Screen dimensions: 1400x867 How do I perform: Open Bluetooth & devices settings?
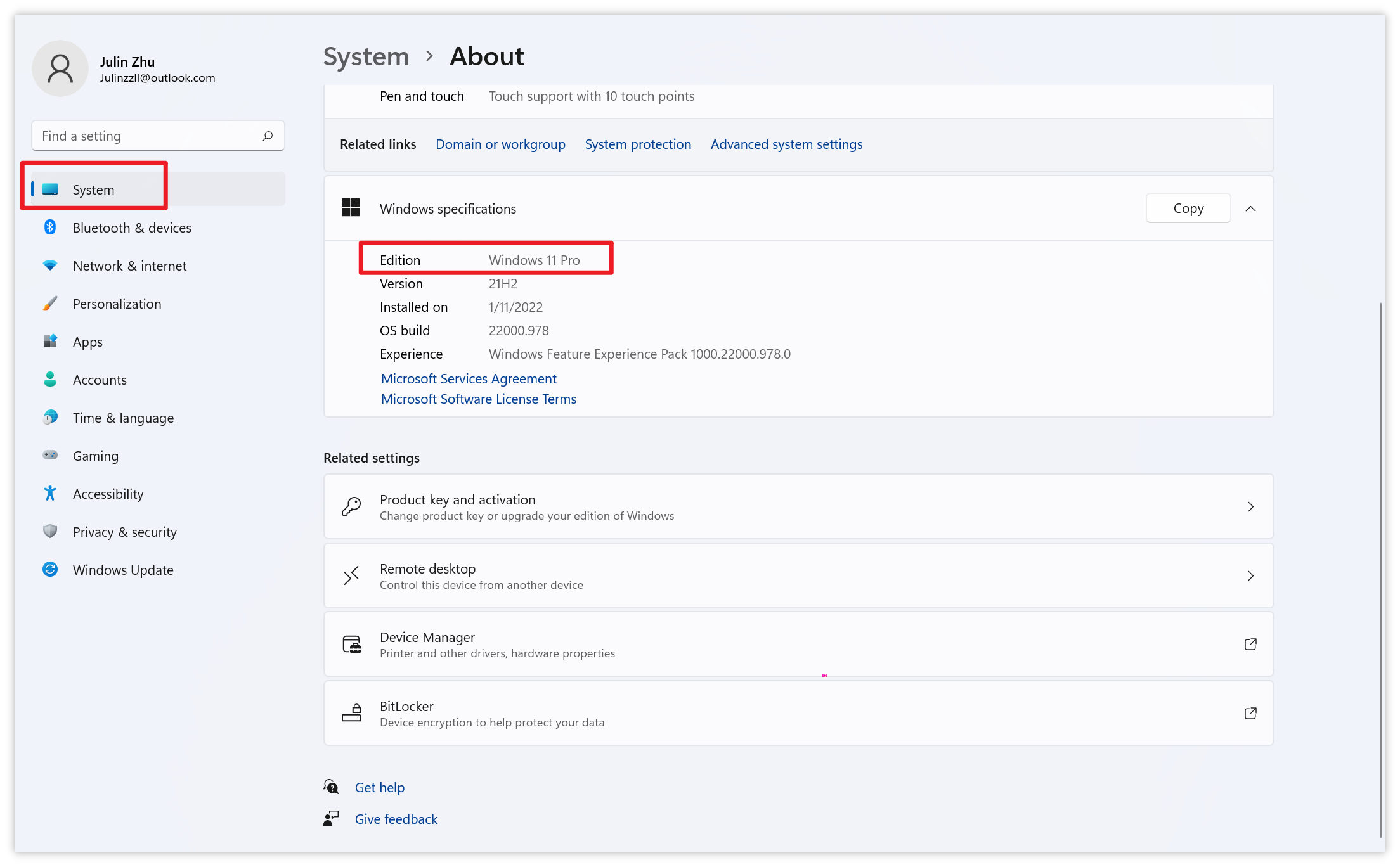[158, 227]
